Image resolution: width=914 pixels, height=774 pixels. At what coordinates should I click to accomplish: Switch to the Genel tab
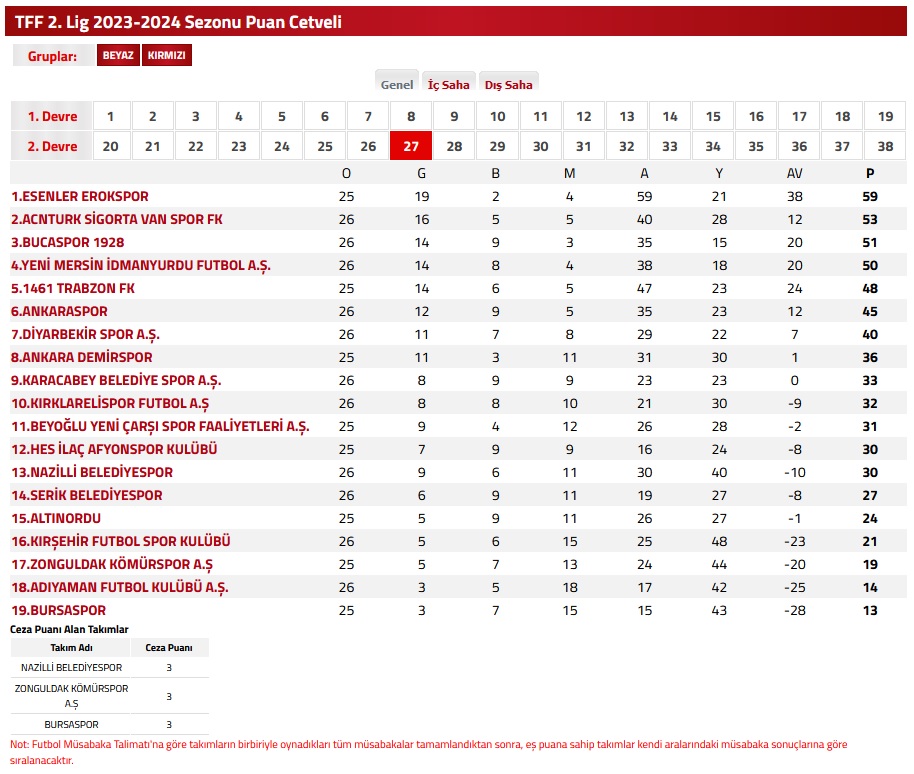tap(397, 85)
